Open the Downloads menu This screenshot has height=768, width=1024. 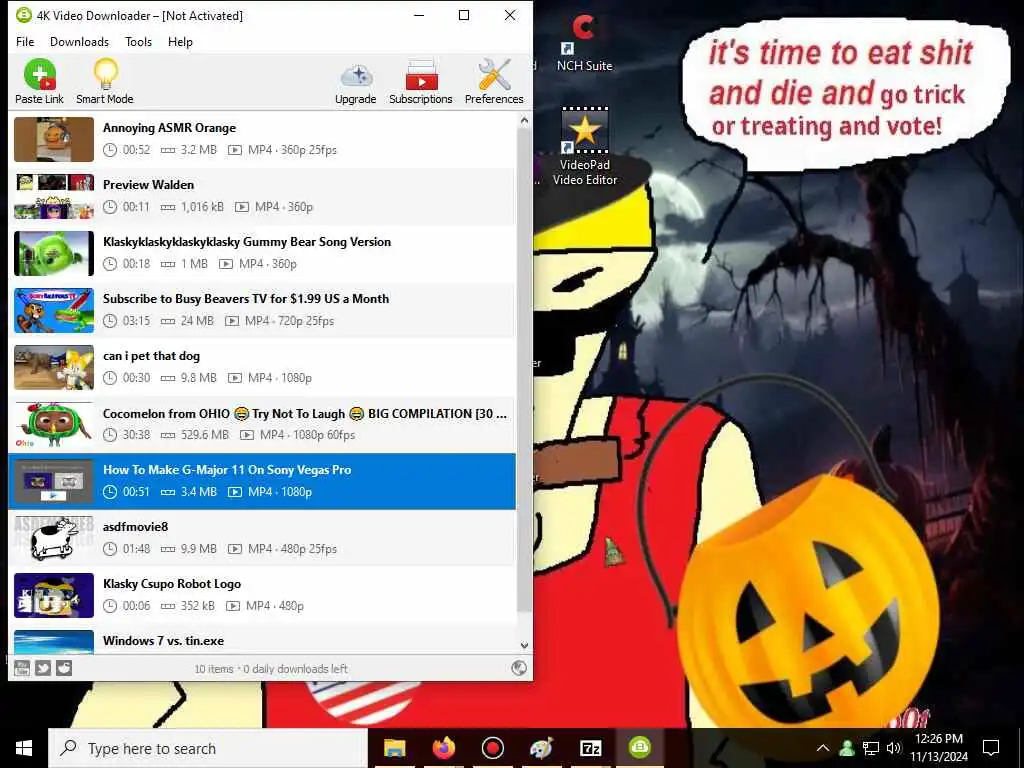[79, 42]
